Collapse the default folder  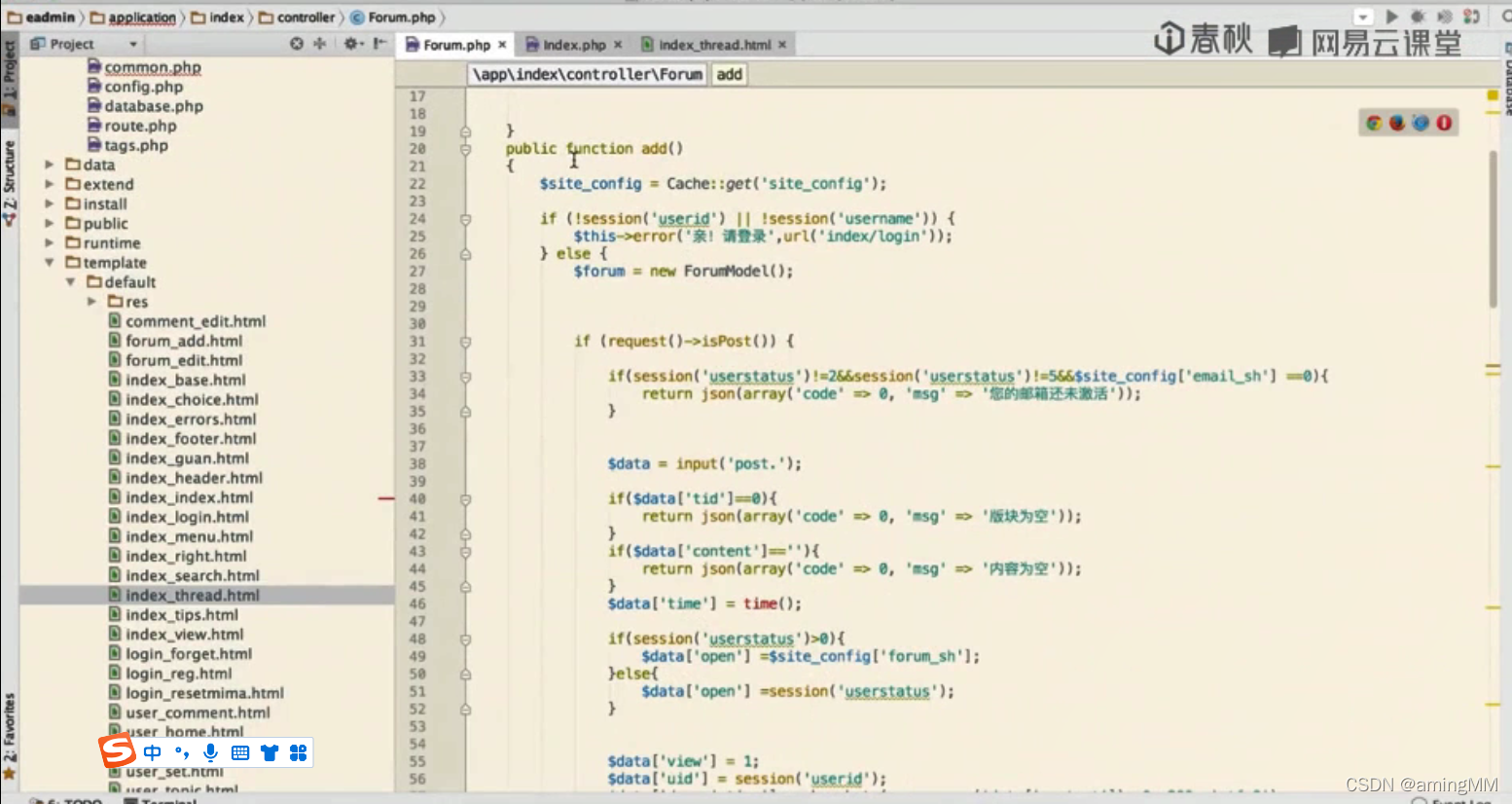pyautogui.click(x=70, y=282)
